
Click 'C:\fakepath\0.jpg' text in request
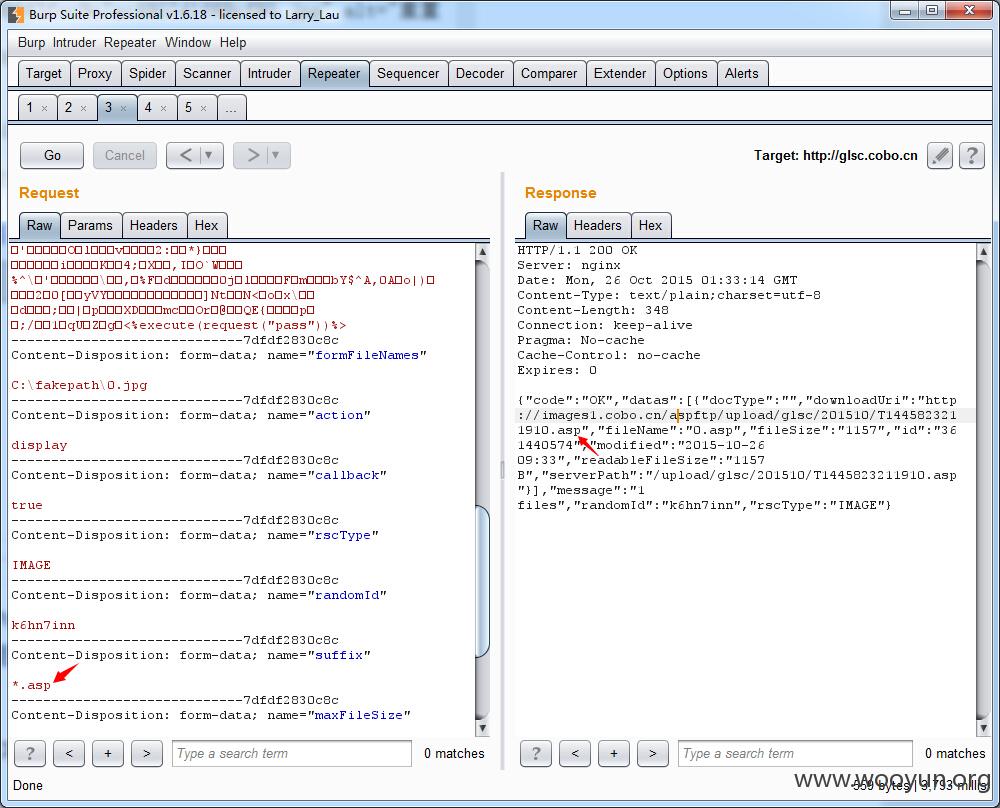pos(79,385)
